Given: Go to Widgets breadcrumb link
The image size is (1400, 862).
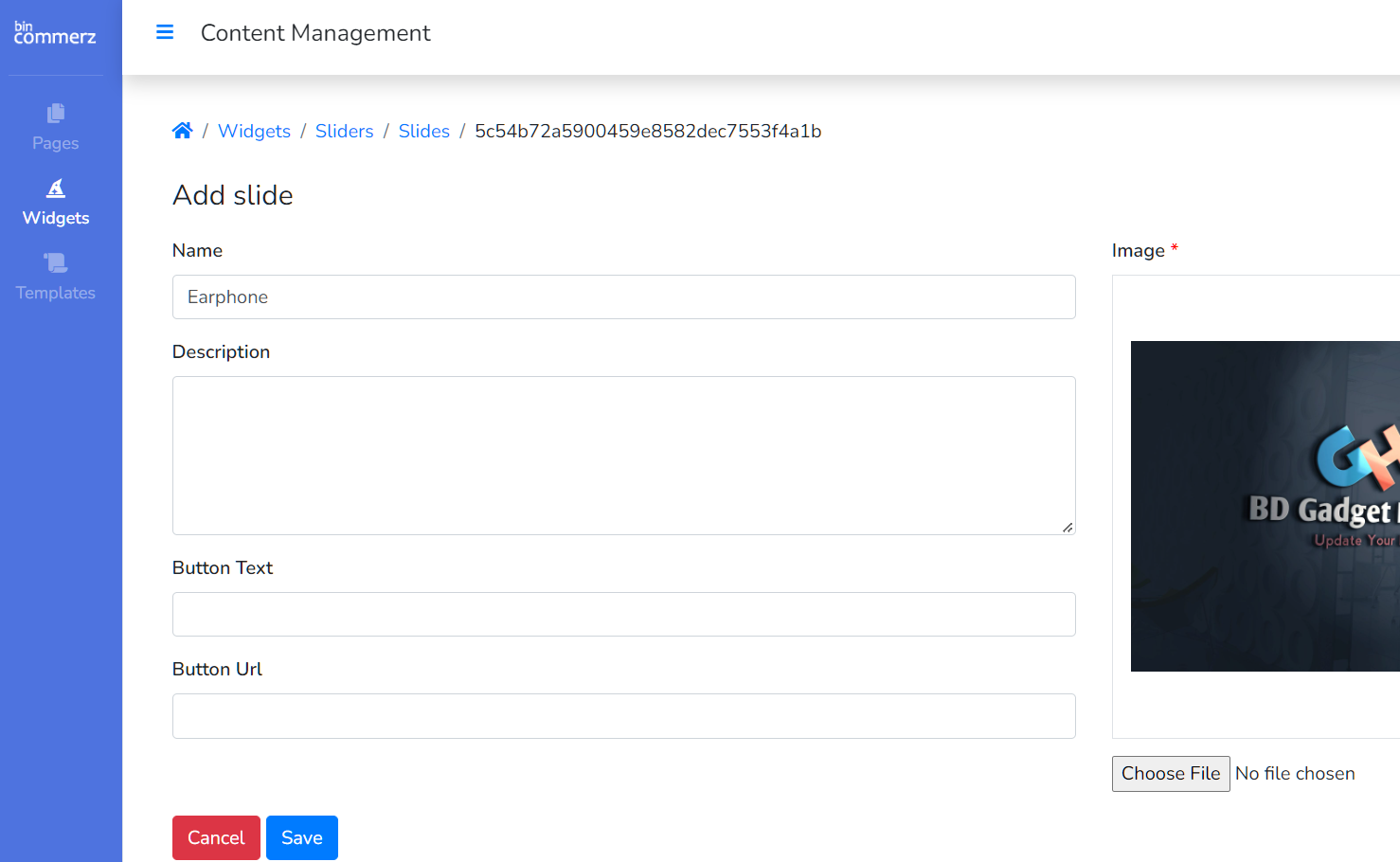Looking at the screenshot, I should (x=254, y=131).
